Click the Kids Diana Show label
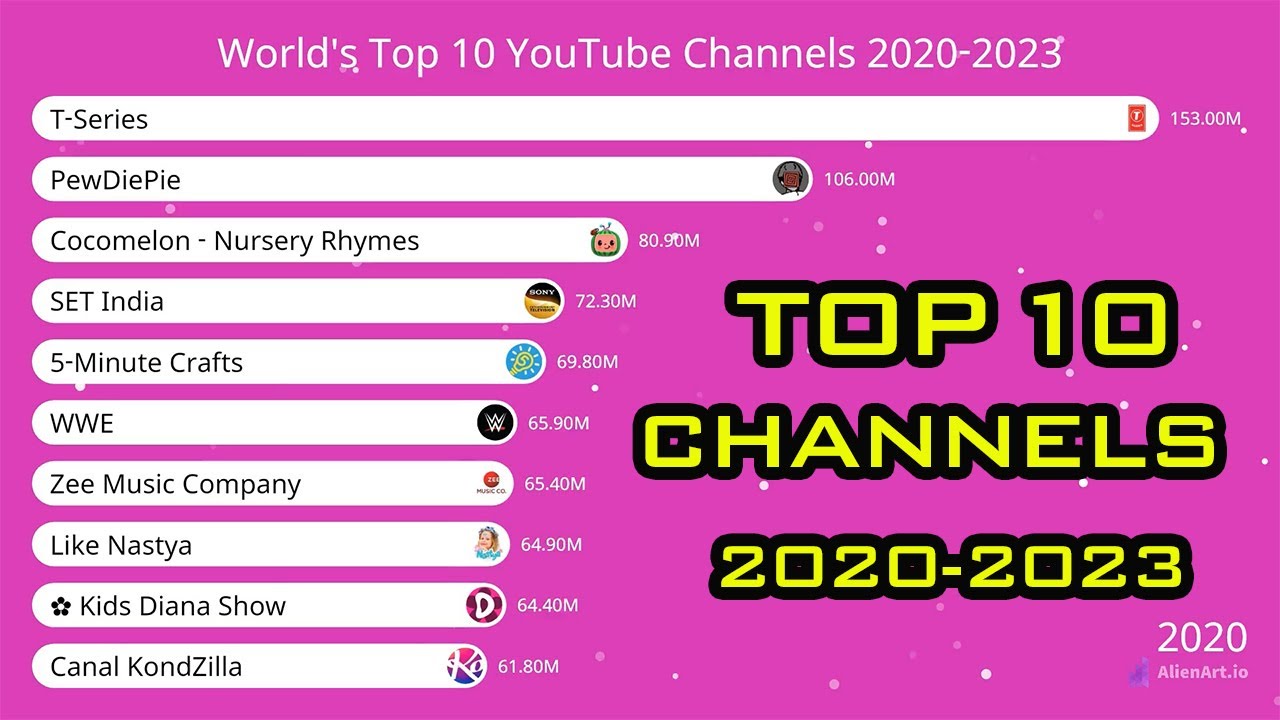Screen dimensions: 1280x720 (168, 606)
